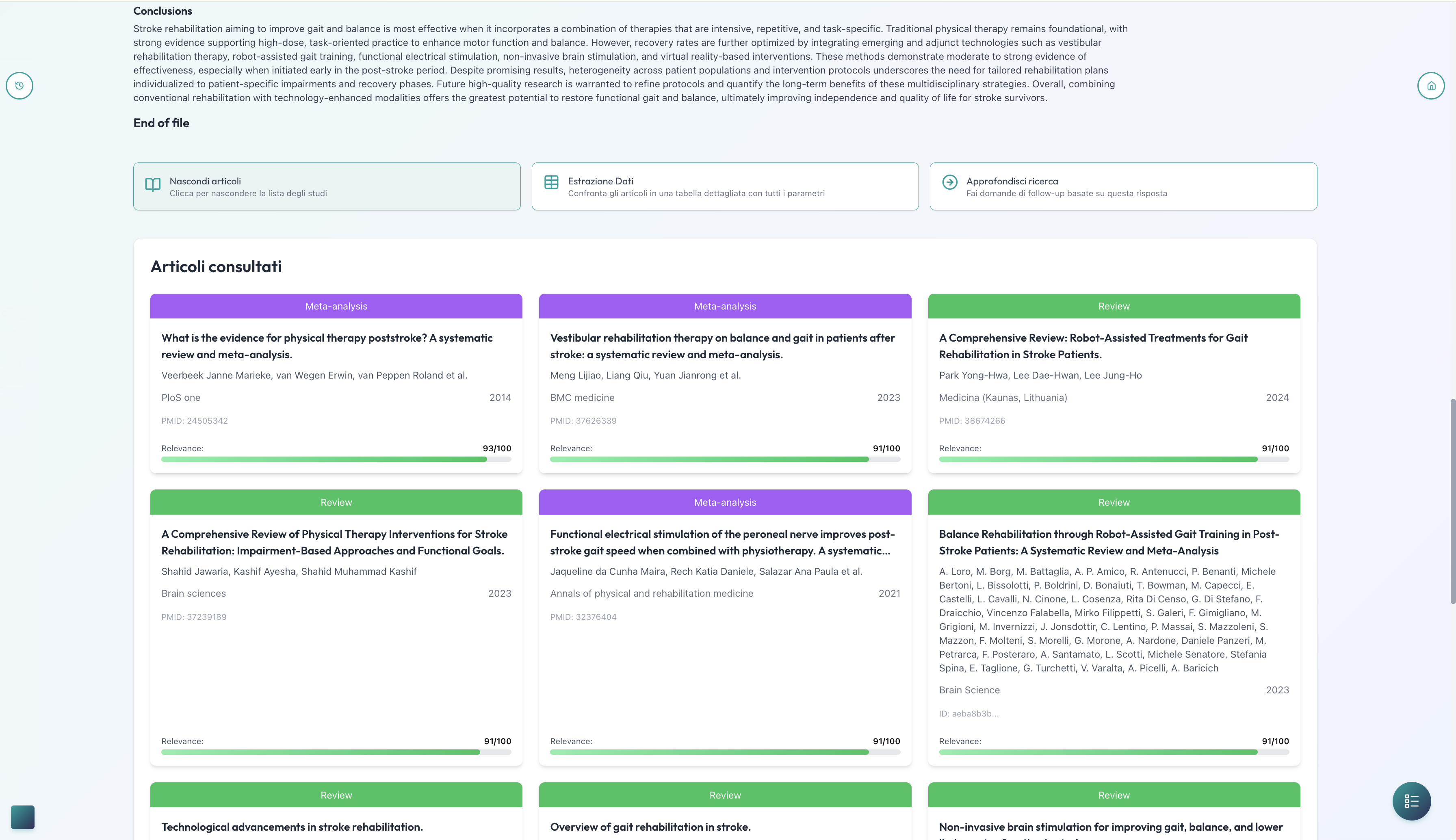This screenshot has width=1456, height=840.
Task: Open the Estrazione Dati comparison table
Action: (724, 186)
